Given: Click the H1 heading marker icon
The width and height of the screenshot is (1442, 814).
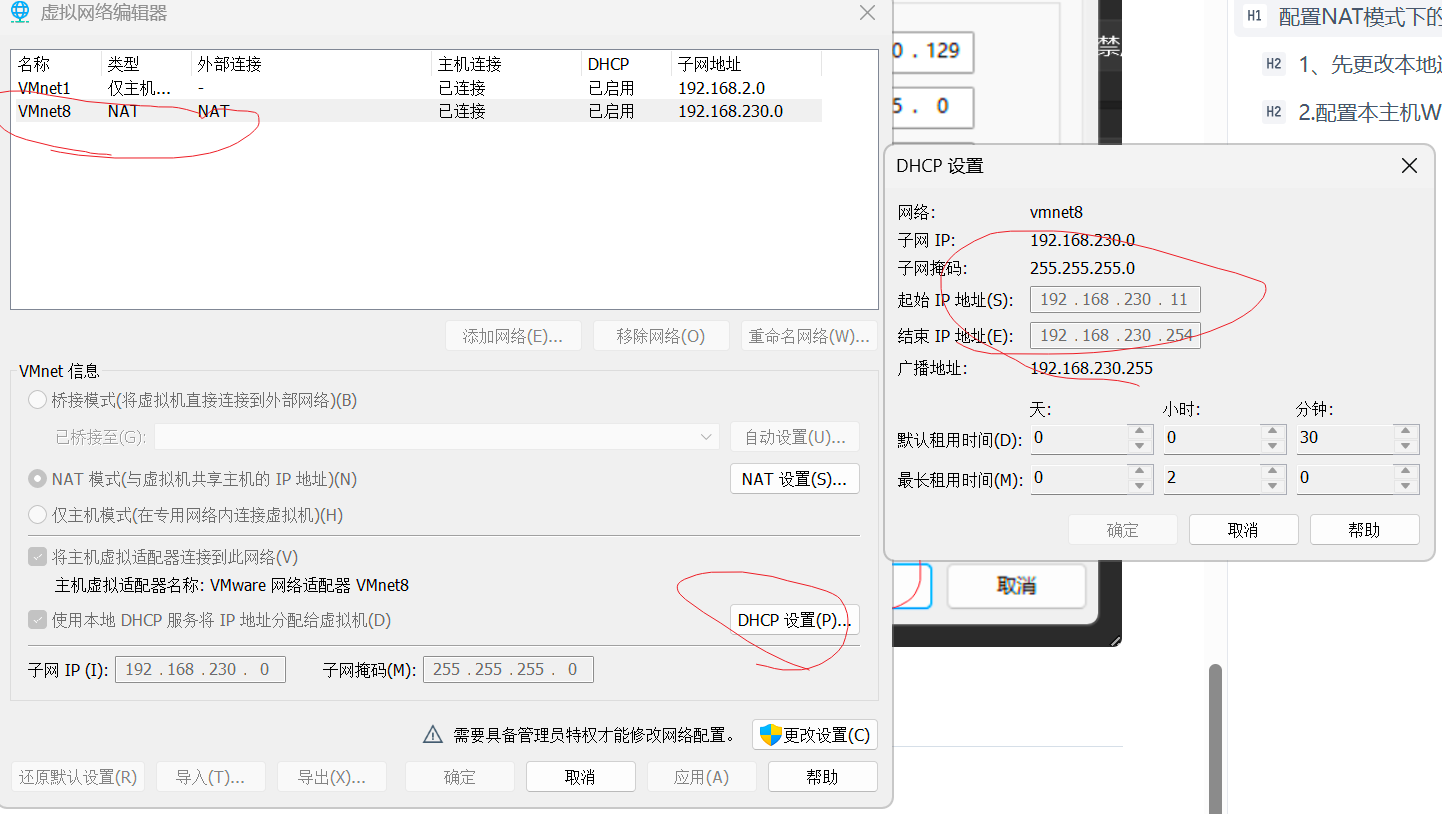Looking at the screenshot, I should pos(1255,15).
